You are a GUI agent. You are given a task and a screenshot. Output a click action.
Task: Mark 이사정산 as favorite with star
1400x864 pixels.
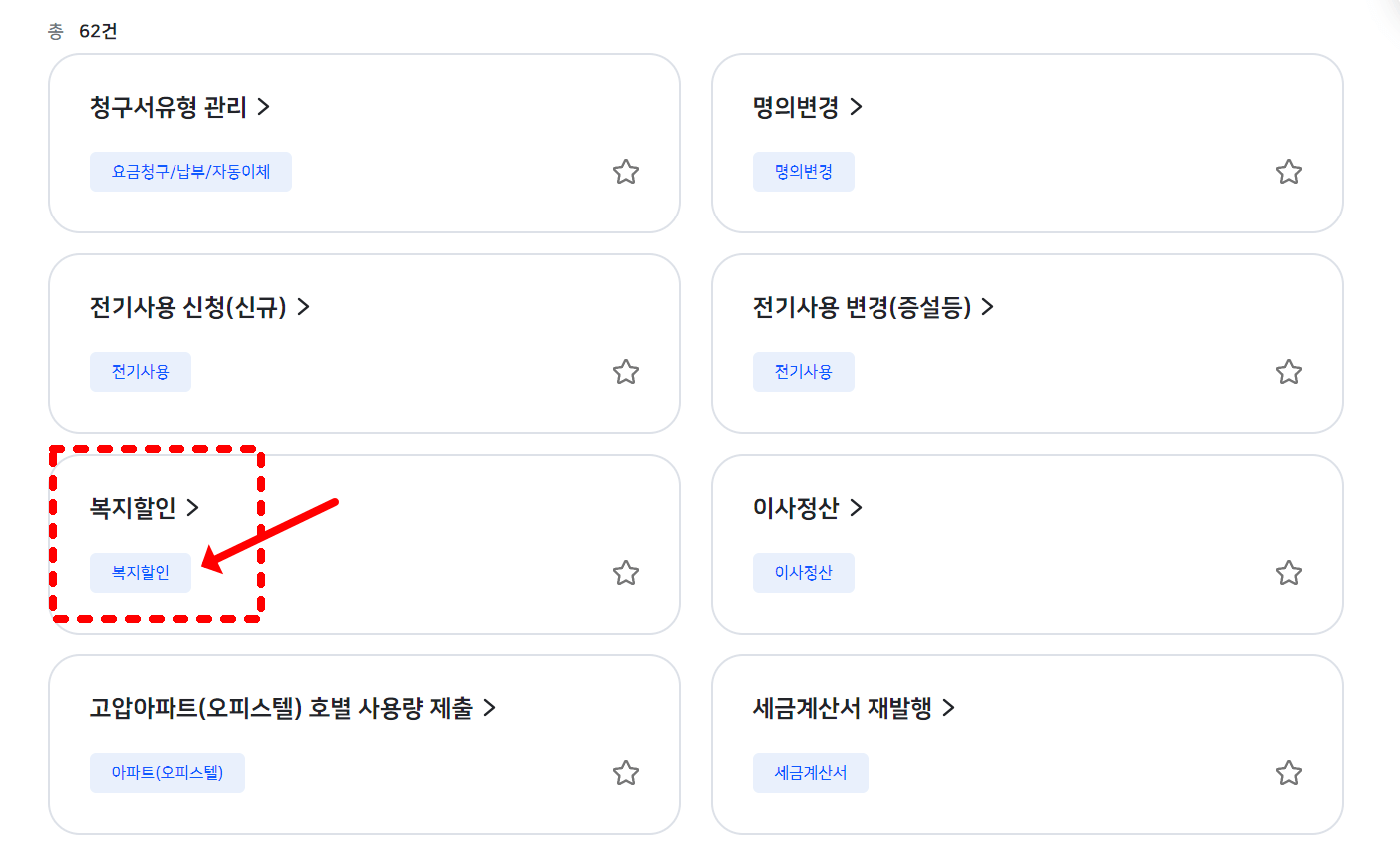[1289, 572]
